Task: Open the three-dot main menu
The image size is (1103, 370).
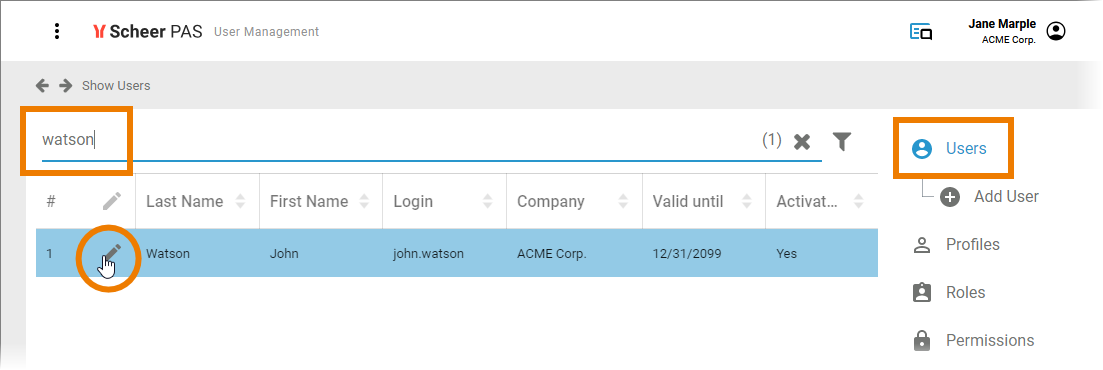Action: point(57,31)
